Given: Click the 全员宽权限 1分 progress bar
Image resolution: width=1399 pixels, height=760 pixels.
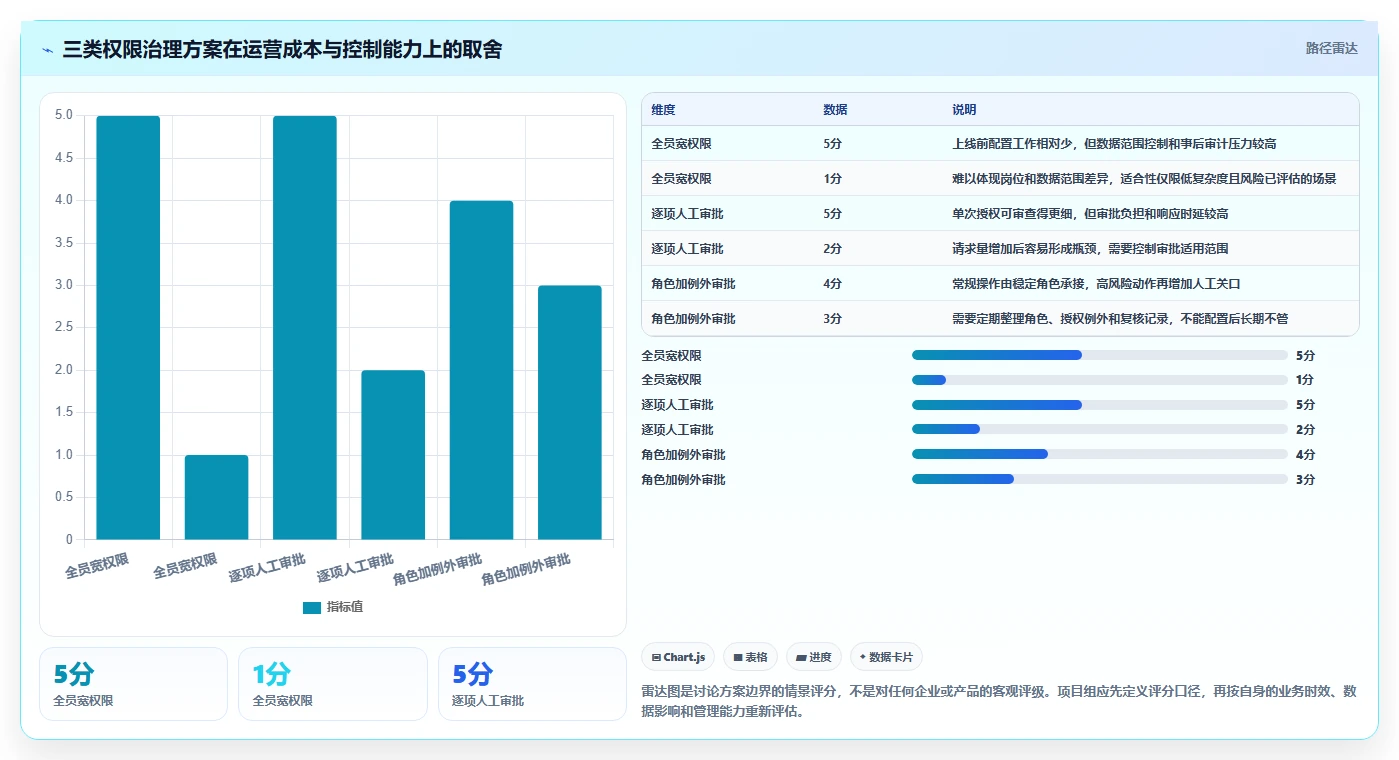Looking at the screenshot, I should [x=1100, y=380].
